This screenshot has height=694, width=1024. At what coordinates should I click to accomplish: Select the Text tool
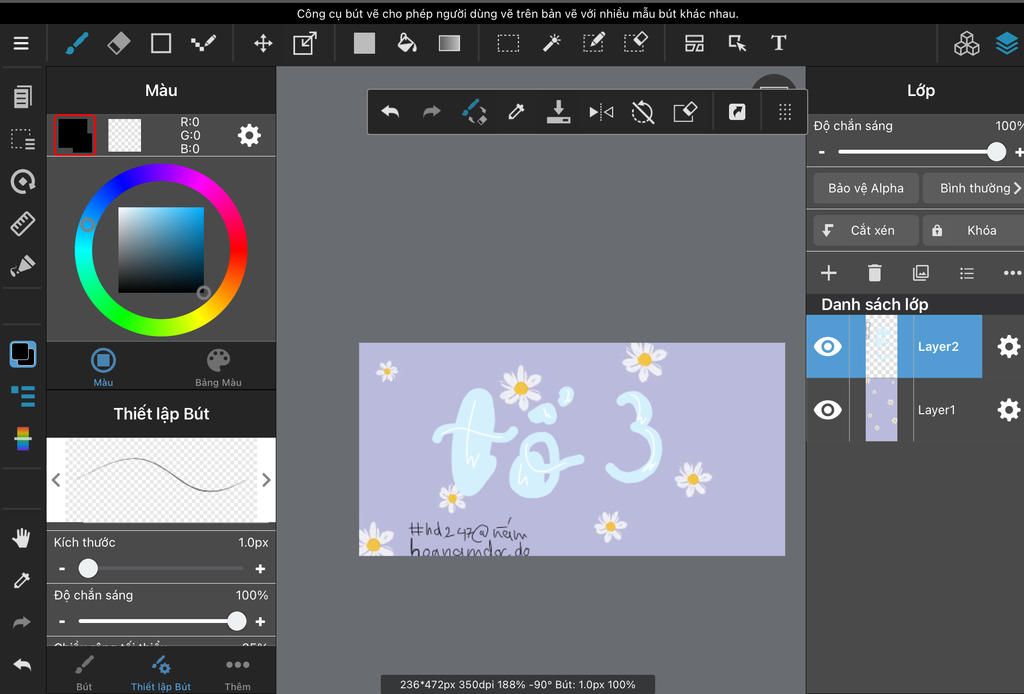pyautogui.click(x=778, y=43)
